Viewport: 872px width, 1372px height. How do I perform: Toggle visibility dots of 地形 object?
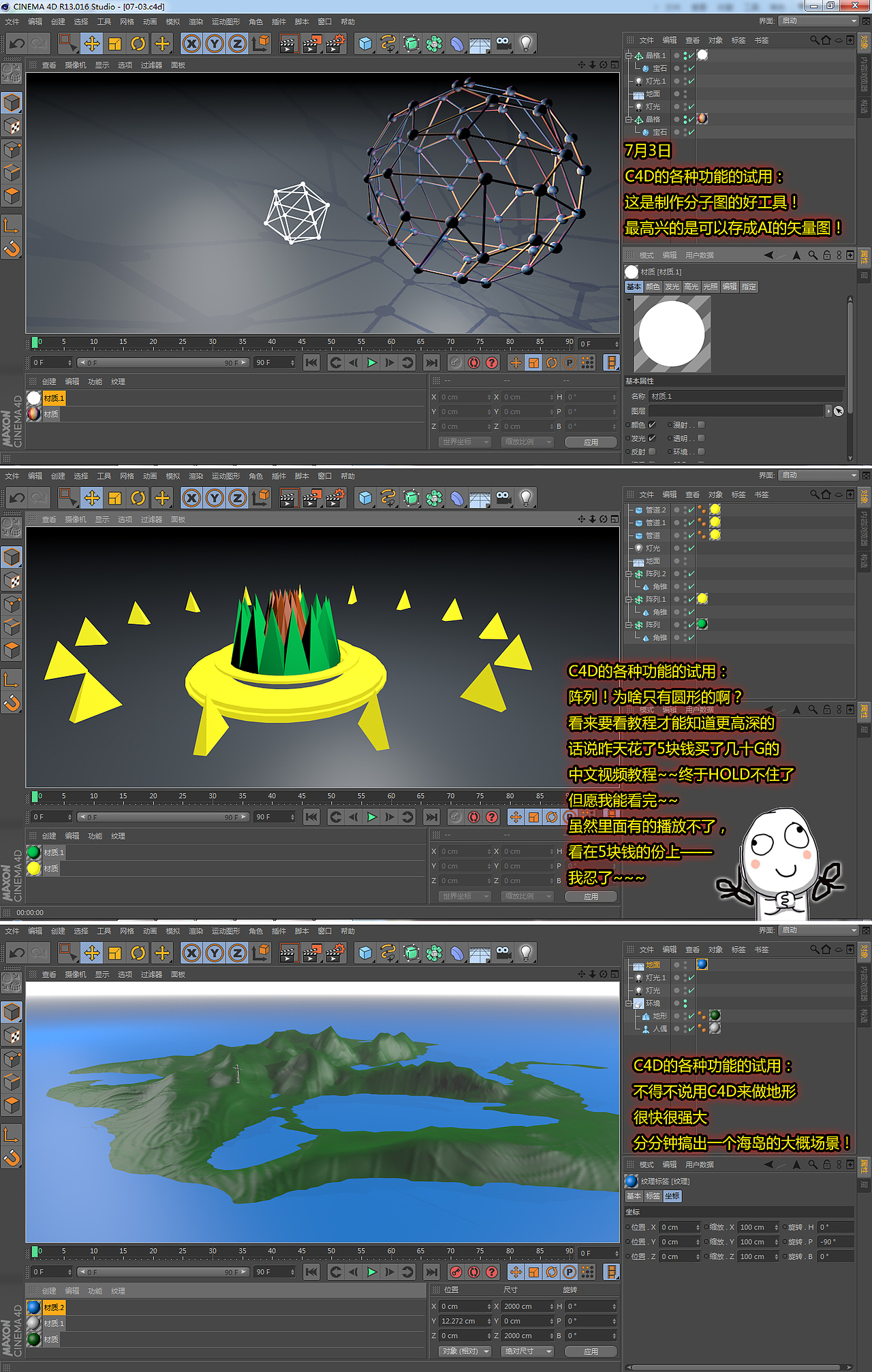[x=685, y=1017]
